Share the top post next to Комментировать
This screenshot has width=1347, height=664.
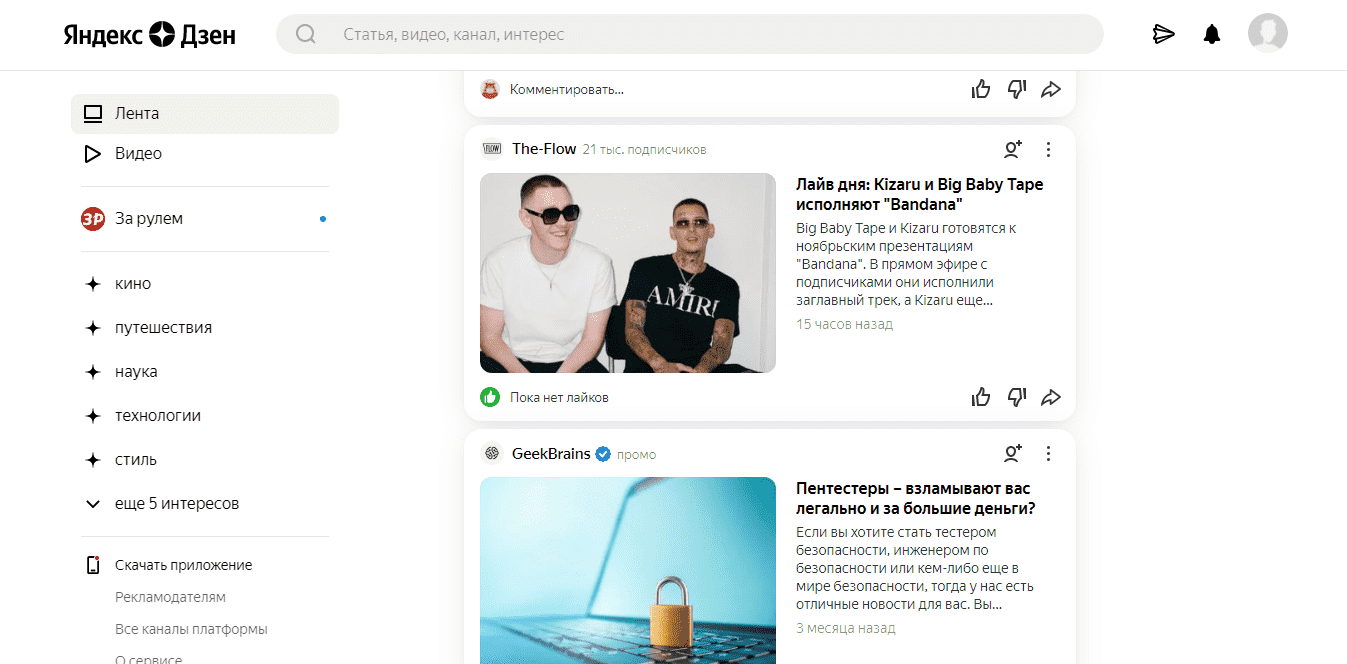click(x=1051, y=90)
